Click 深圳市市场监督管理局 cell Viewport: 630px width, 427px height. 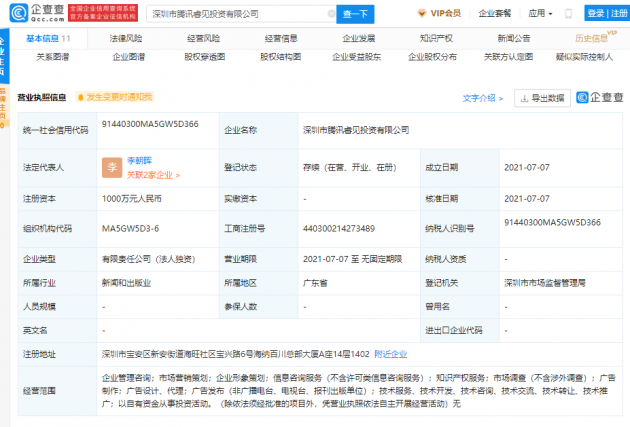(545, 283)
